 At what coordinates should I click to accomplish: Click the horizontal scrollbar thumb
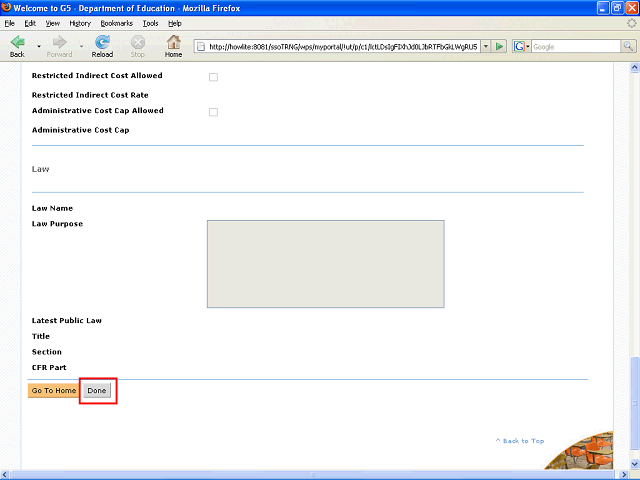(313, 475)
